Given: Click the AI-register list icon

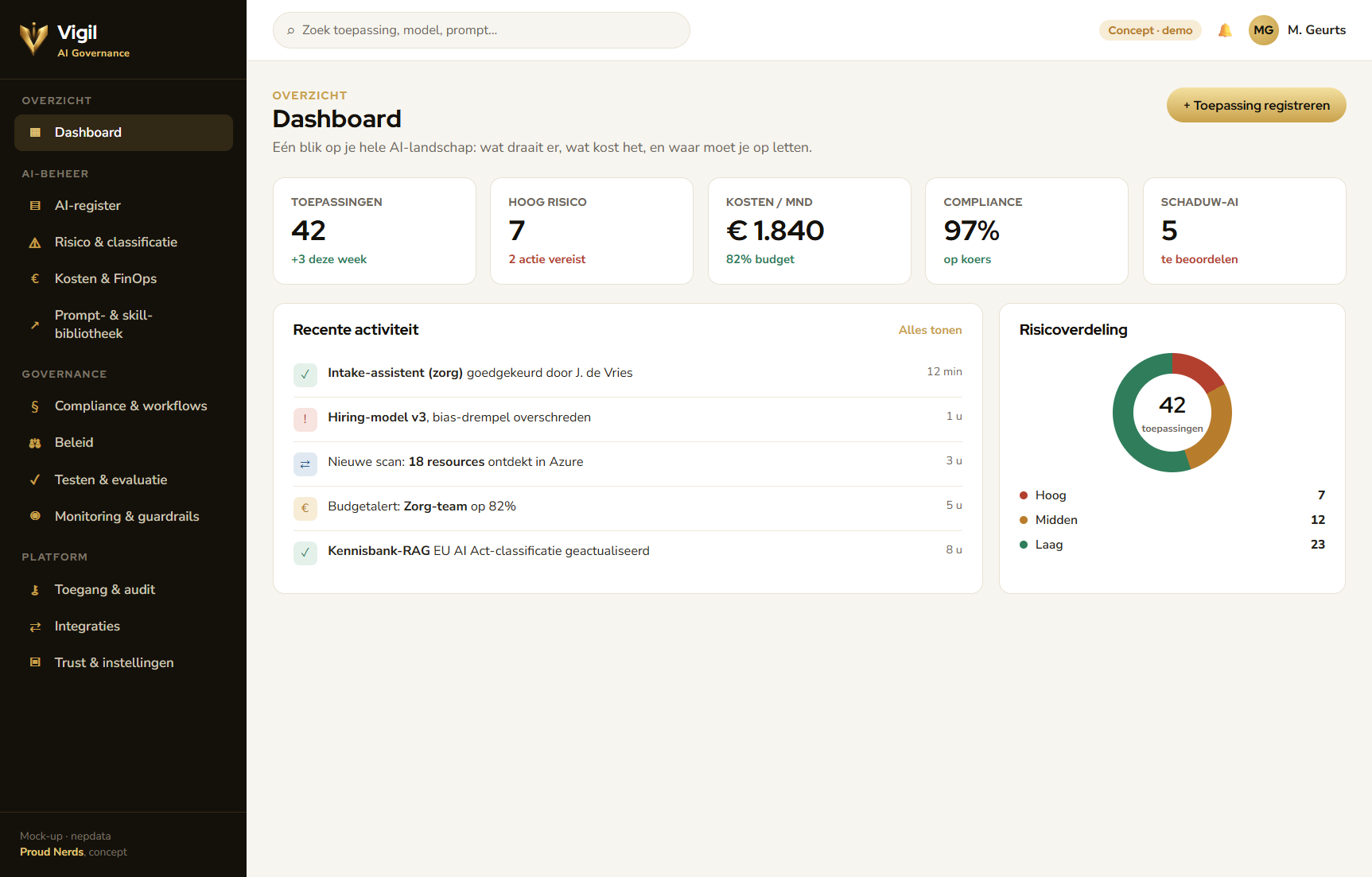Looking at the screenshot, I should (35, 206).
